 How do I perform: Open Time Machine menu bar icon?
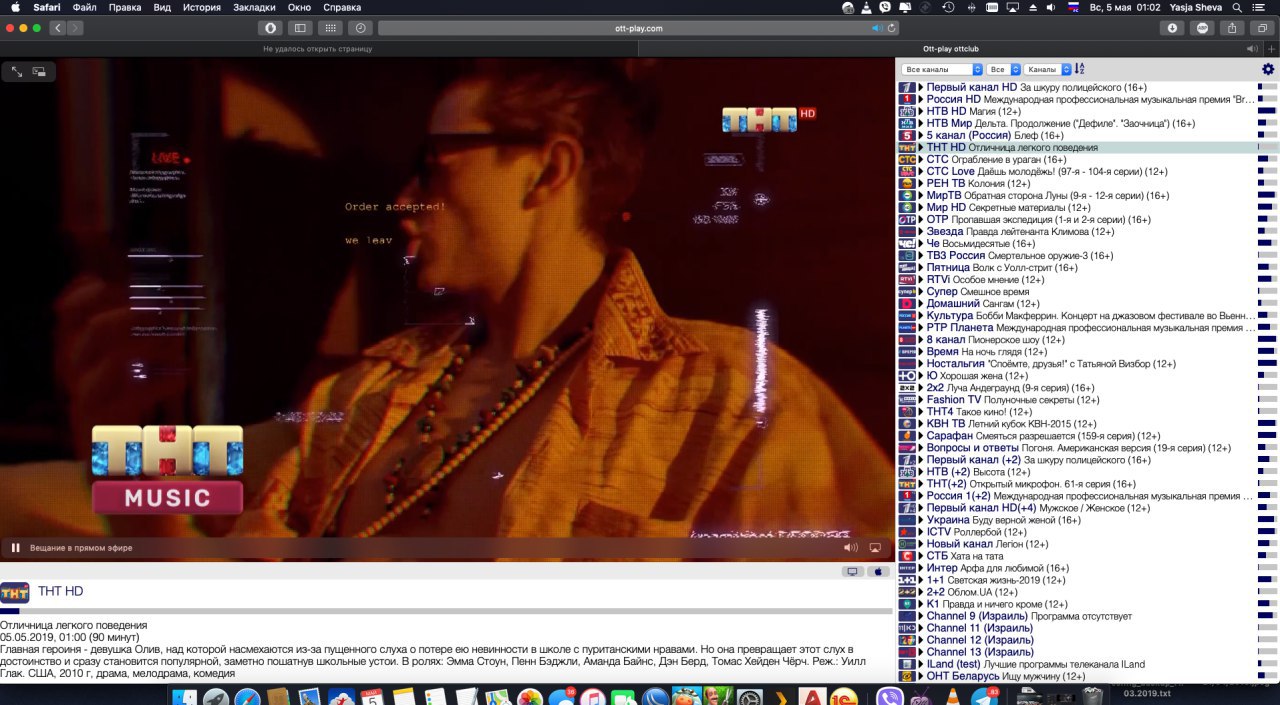948,7
